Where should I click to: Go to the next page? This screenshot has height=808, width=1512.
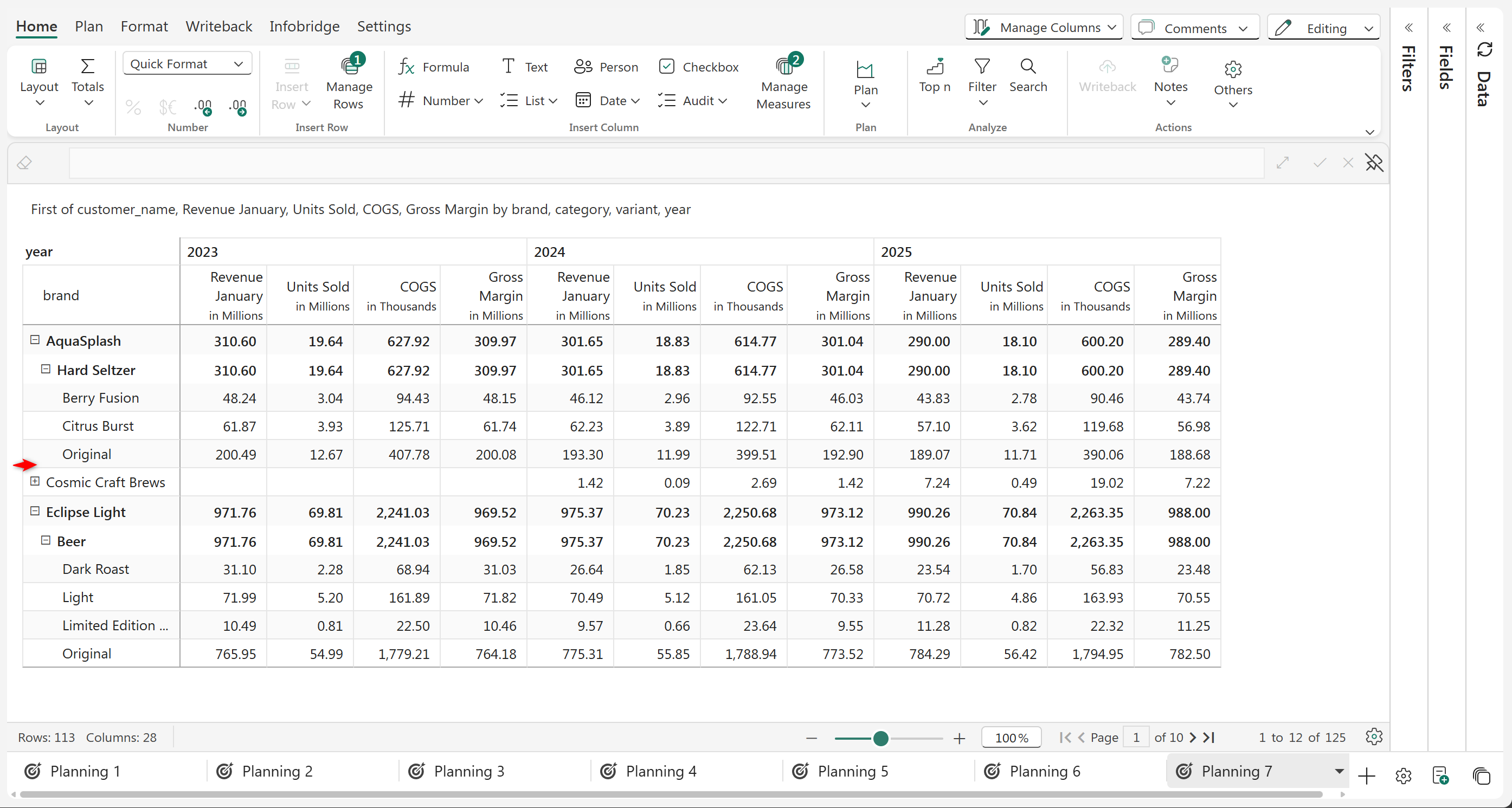[1193, 738]
